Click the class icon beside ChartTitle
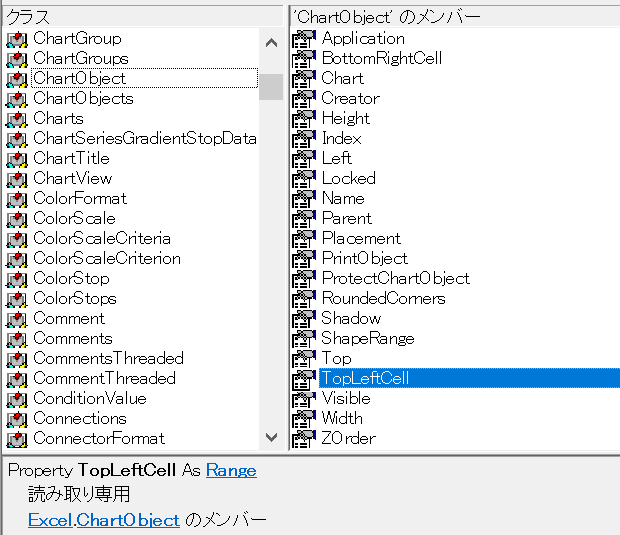The width and height of the screenshot is (620, 535). point(17,159)
